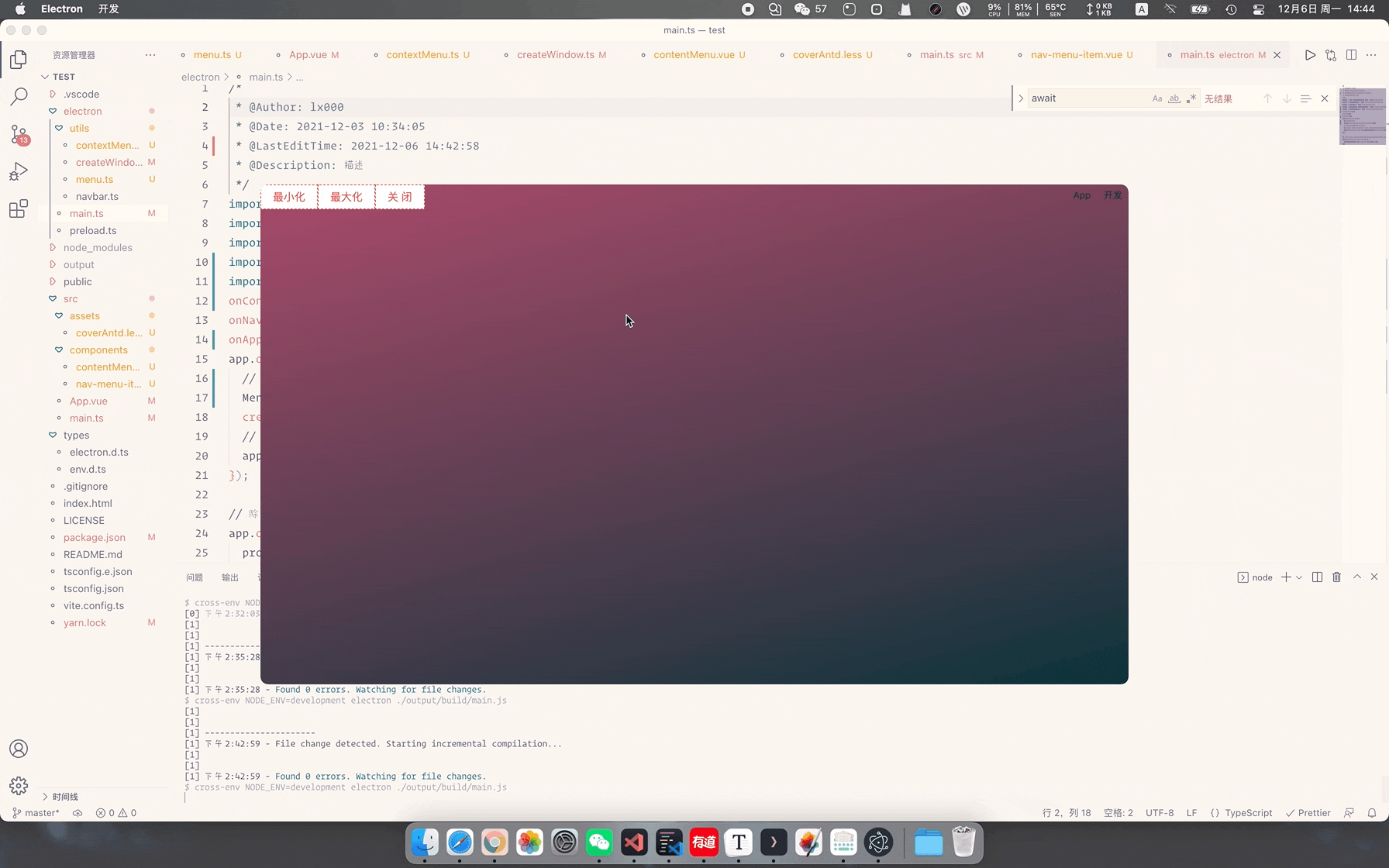
Task: Enable regex search in the find widget
Action: 1191,98
